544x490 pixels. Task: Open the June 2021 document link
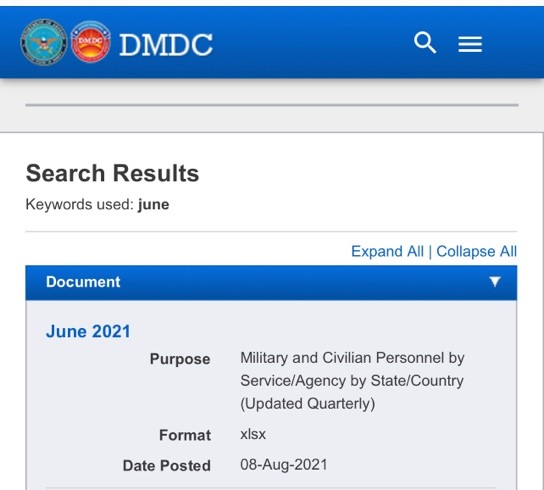click(x=88, y=331)
